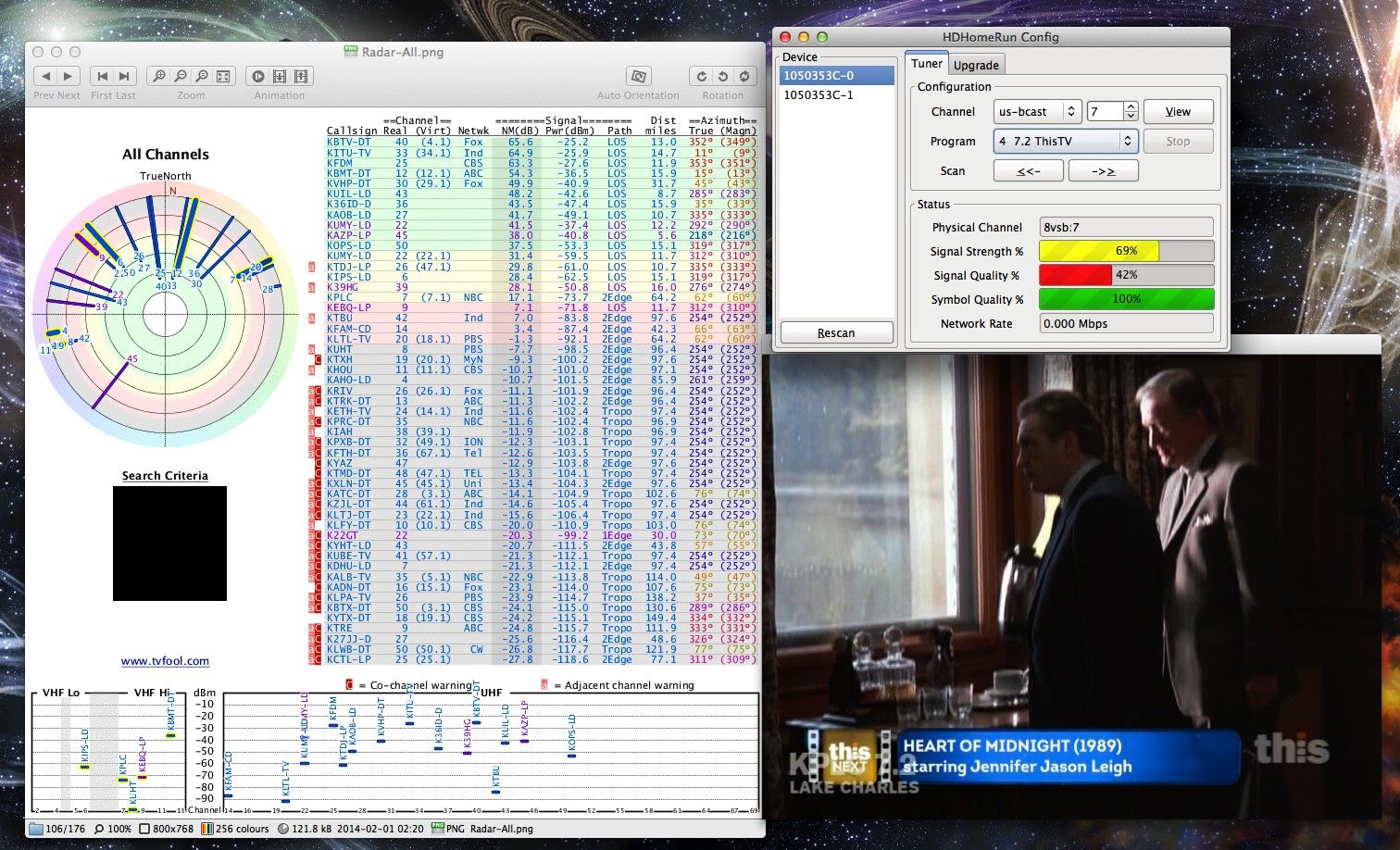Click the www.tvfool.com link in radar image
The width and height of the screenshot is (1400, 850).
pos(165,661)
